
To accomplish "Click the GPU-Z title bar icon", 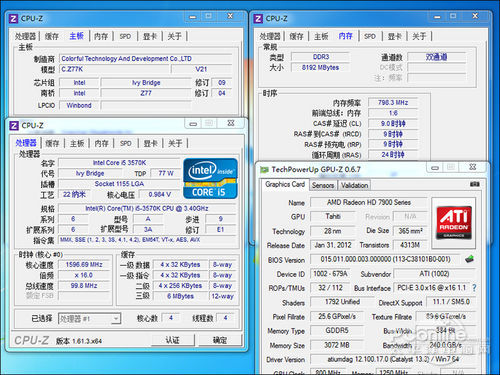I will point(264,170).
